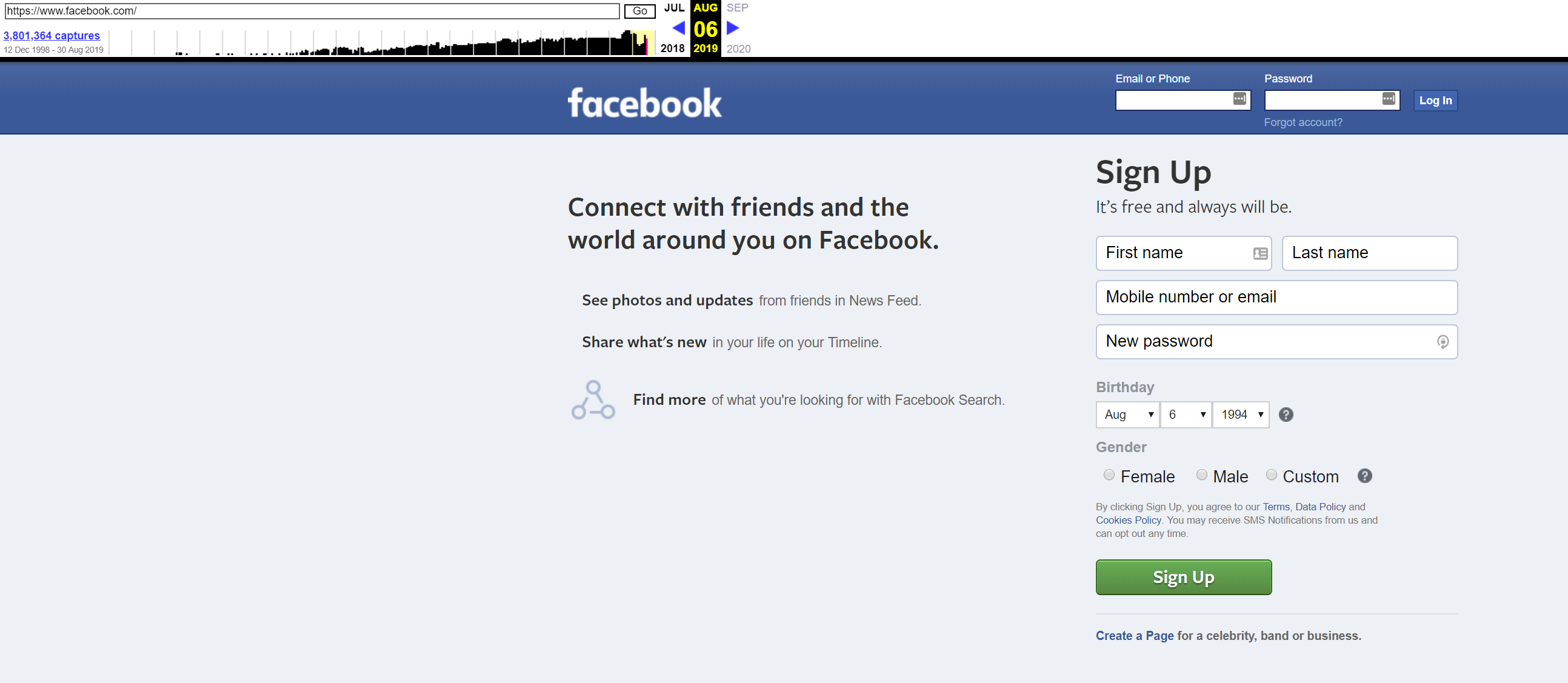The image size is (1568, 683).
Task: Click 'Share what's new' text
Action: tap(644, 342)
